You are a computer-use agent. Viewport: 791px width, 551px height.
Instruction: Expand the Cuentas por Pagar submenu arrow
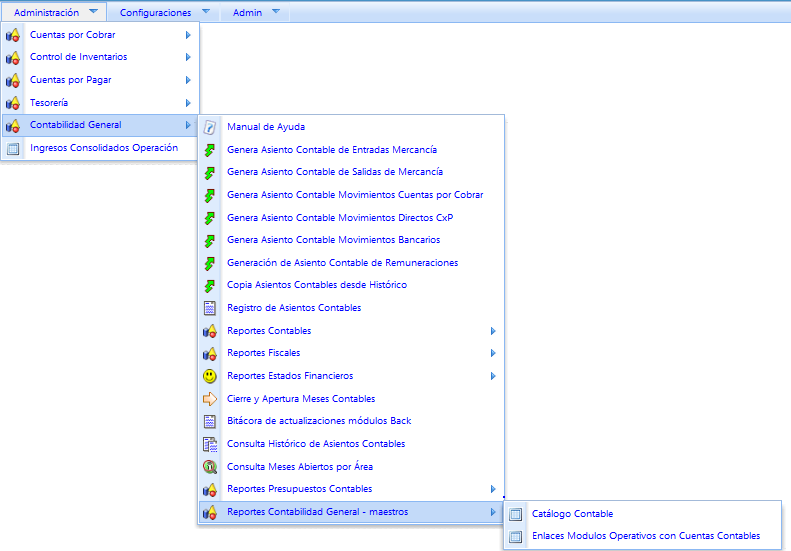[x=188, y=80]
